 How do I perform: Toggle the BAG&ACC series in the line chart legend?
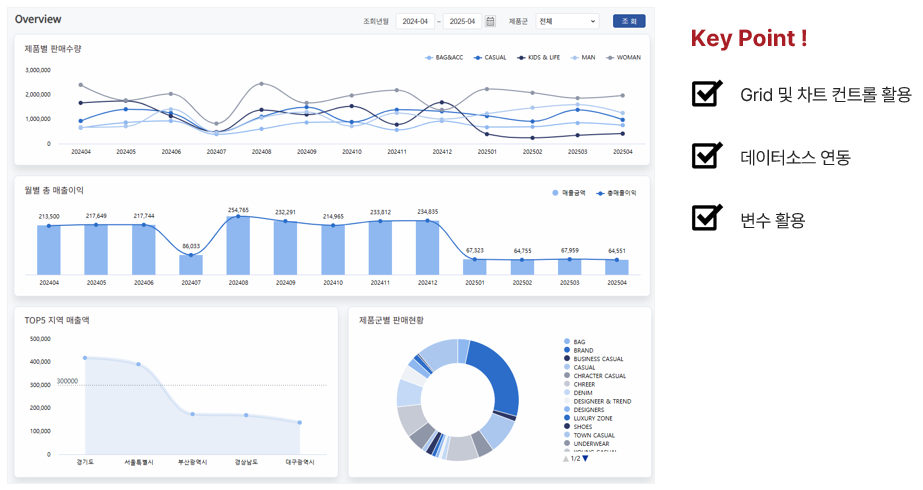444,58
